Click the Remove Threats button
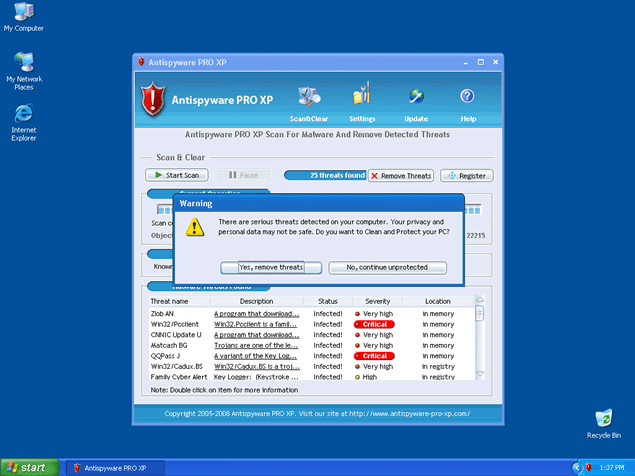Viewport: 635px width, 476px height. pyautogui.click(x=400, y=175)
